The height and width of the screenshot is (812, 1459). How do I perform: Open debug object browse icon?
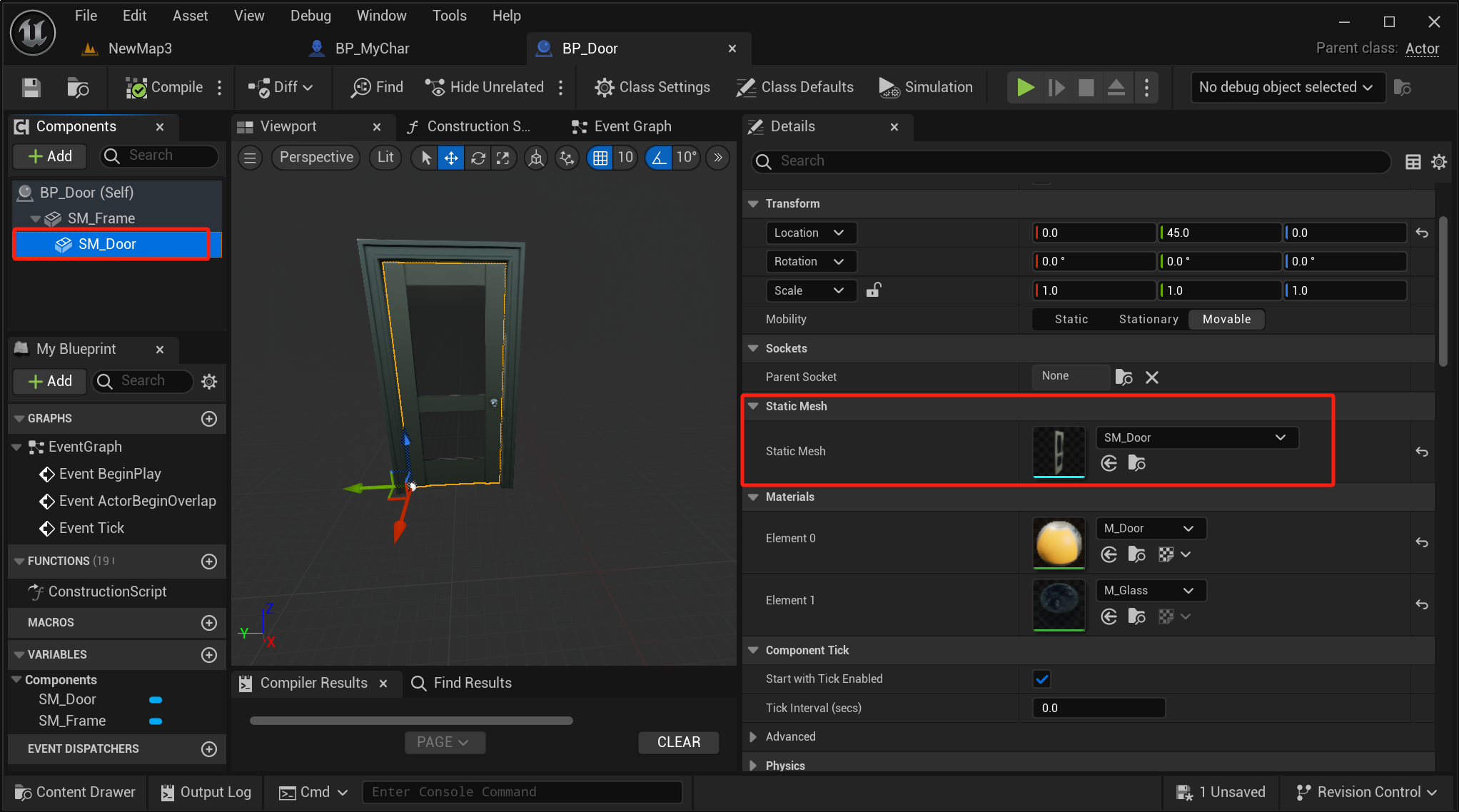tap(1403, 88)
